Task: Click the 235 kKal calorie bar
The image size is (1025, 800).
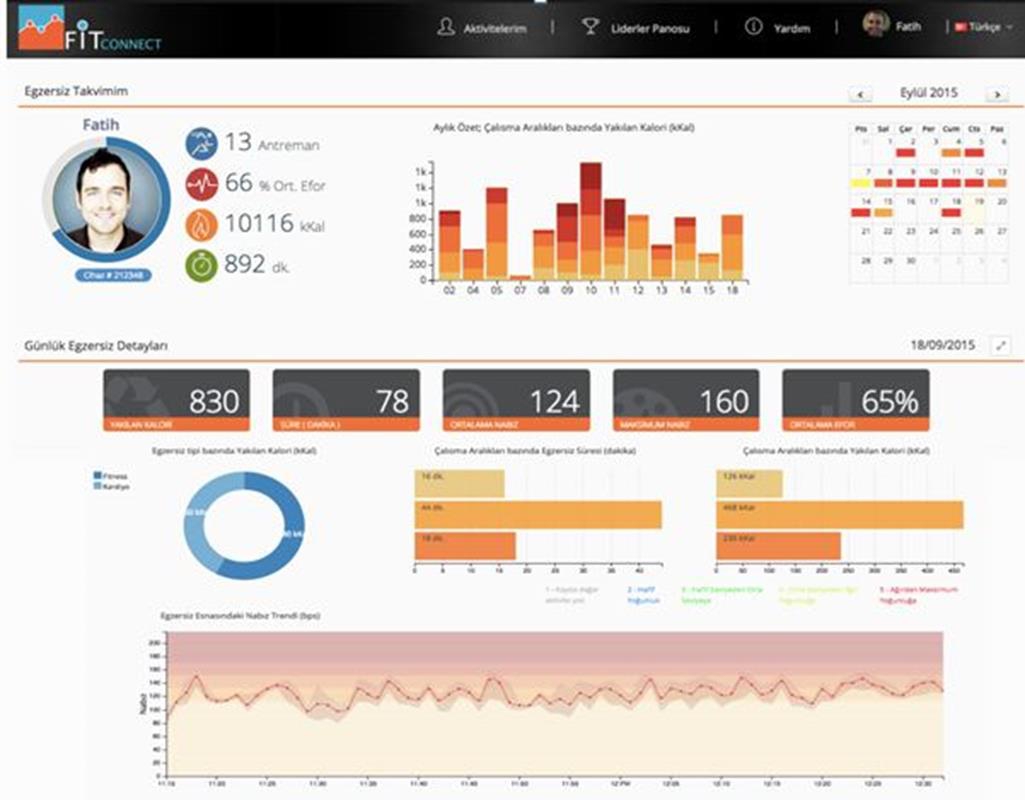Action: (779, 546)
